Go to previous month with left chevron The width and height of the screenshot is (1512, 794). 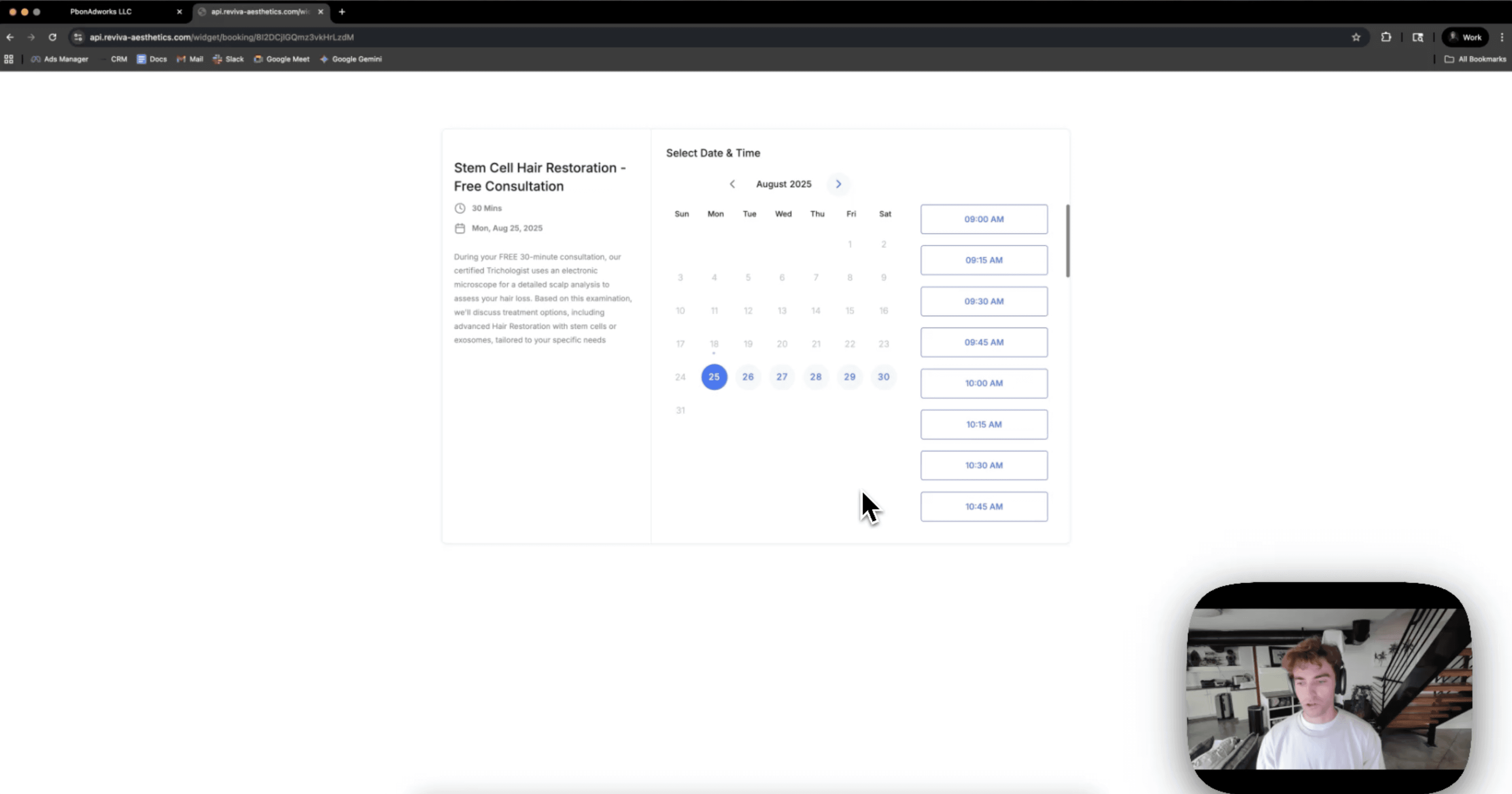coord(732,184)
